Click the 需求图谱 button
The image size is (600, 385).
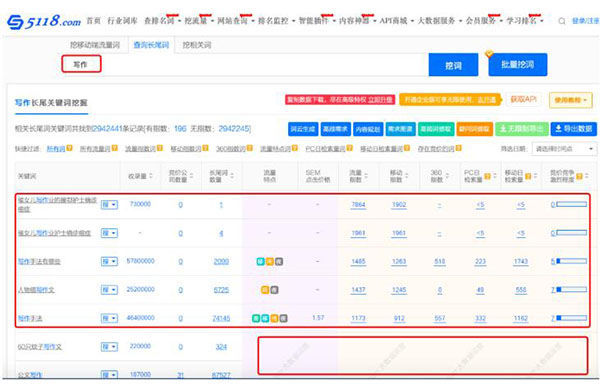(400, 129)
